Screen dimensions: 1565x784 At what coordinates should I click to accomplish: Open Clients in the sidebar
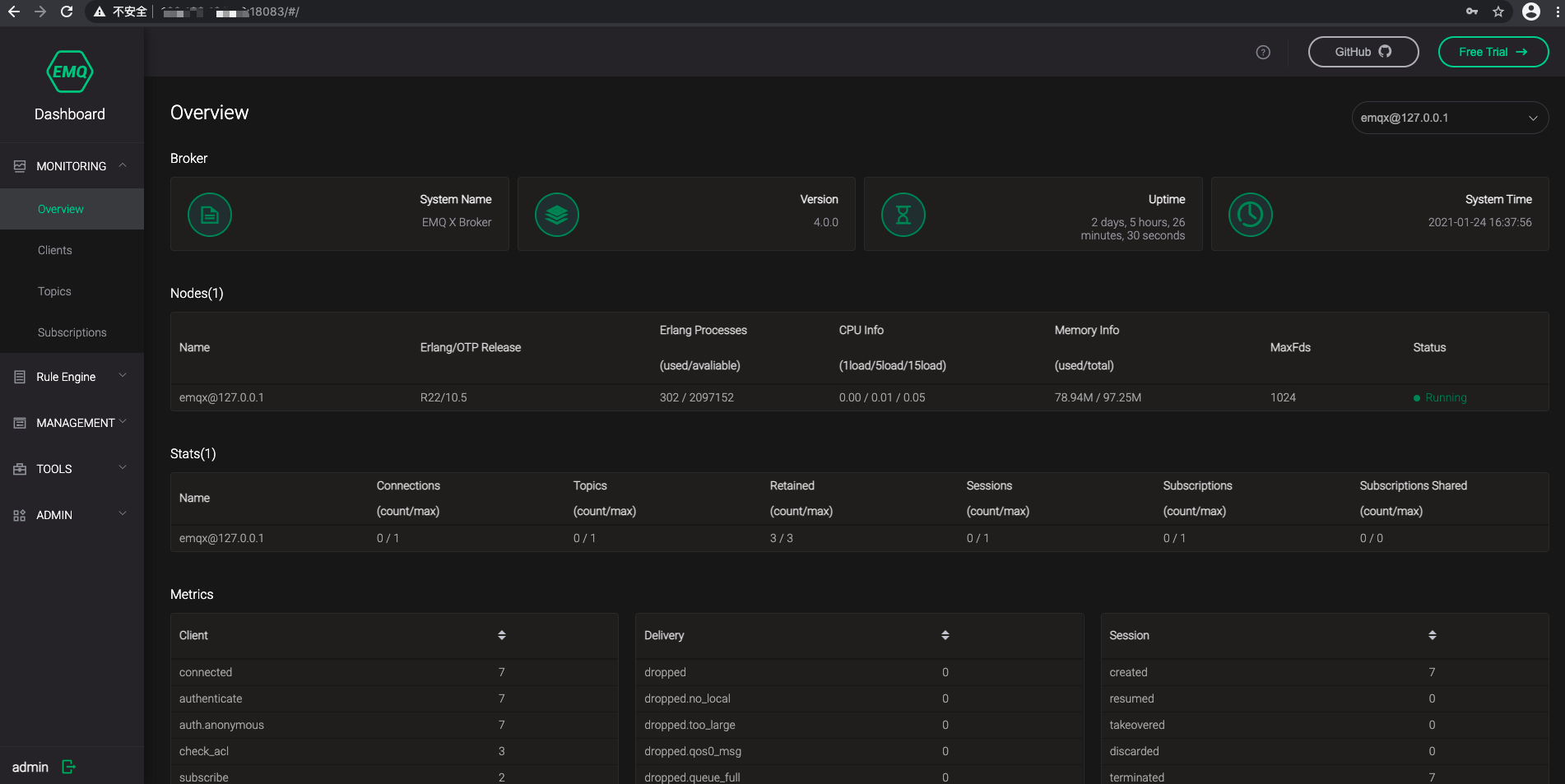[72, 250]
